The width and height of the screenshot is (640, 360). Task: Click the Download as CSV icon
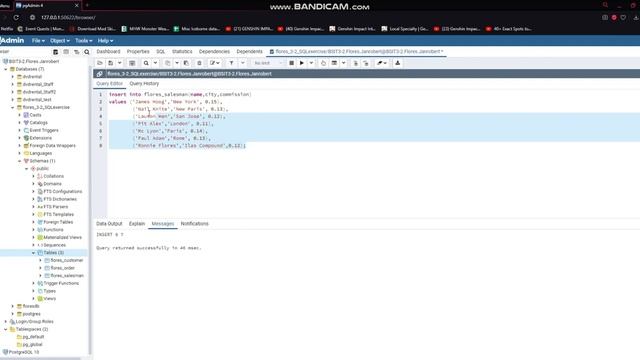click(398, 63)
